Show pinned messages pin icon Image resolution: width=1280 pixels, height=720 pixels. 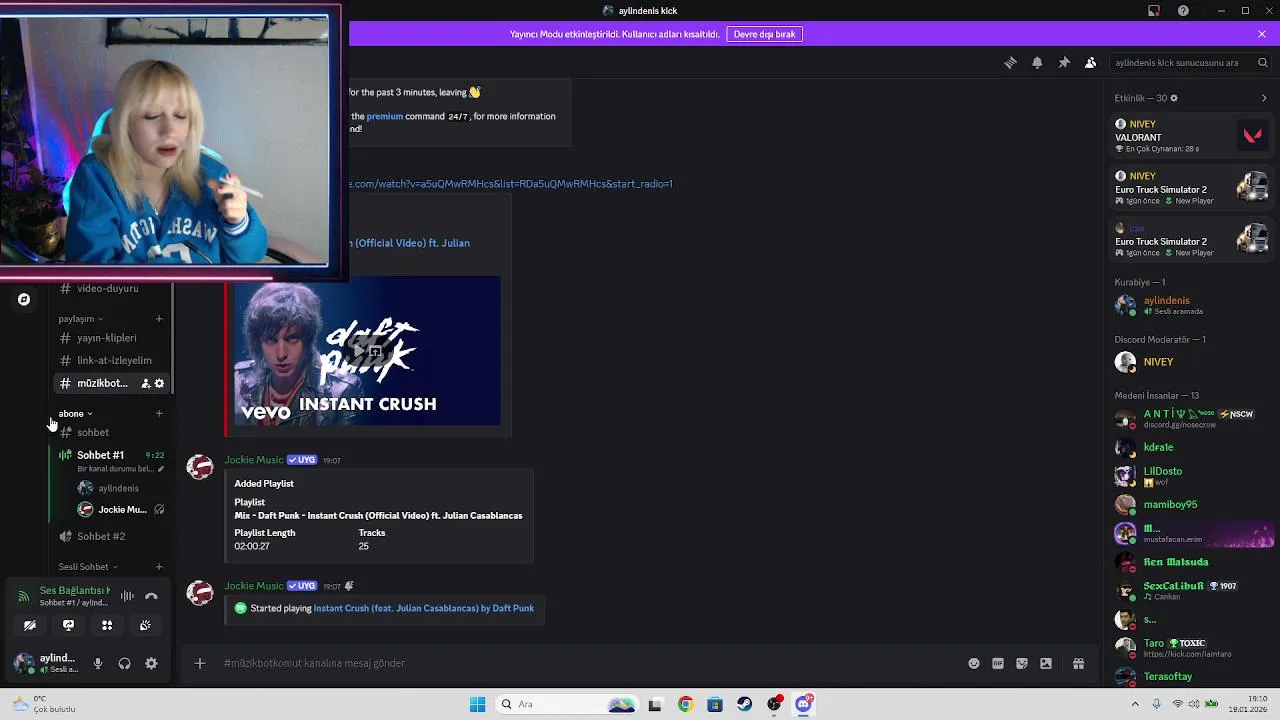coord(1064,62)
